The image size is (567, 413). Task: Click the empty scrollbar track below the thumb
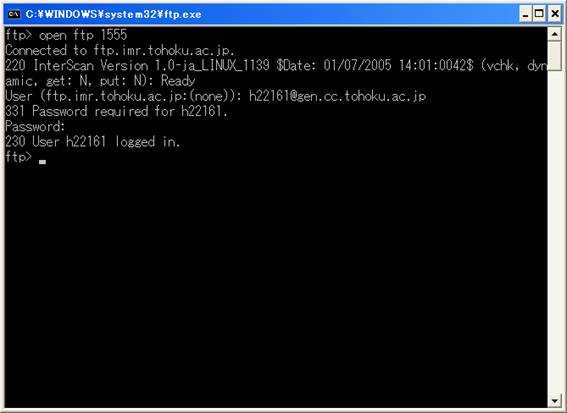pyautogui.click(x=554, y=231)
